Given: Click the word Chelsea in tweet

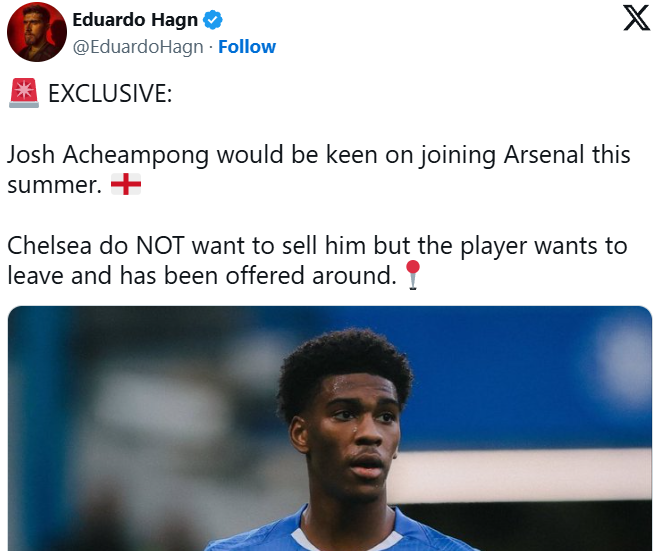Looking at the screenshot, I should pos(49,246).
